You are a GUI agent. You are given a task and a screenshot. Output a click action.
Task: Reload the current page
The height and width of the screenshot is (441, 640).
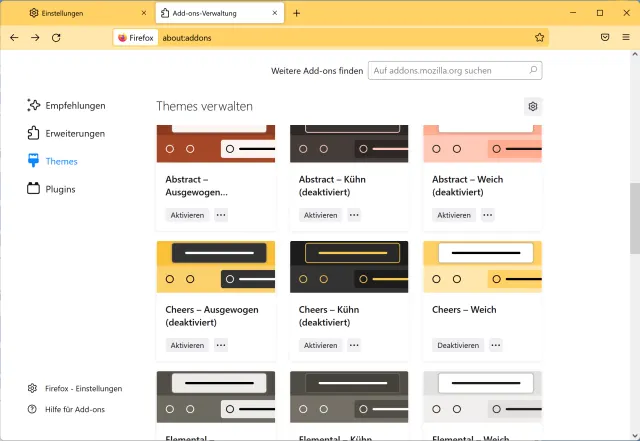pyautogui.click(x=56, y=38)
